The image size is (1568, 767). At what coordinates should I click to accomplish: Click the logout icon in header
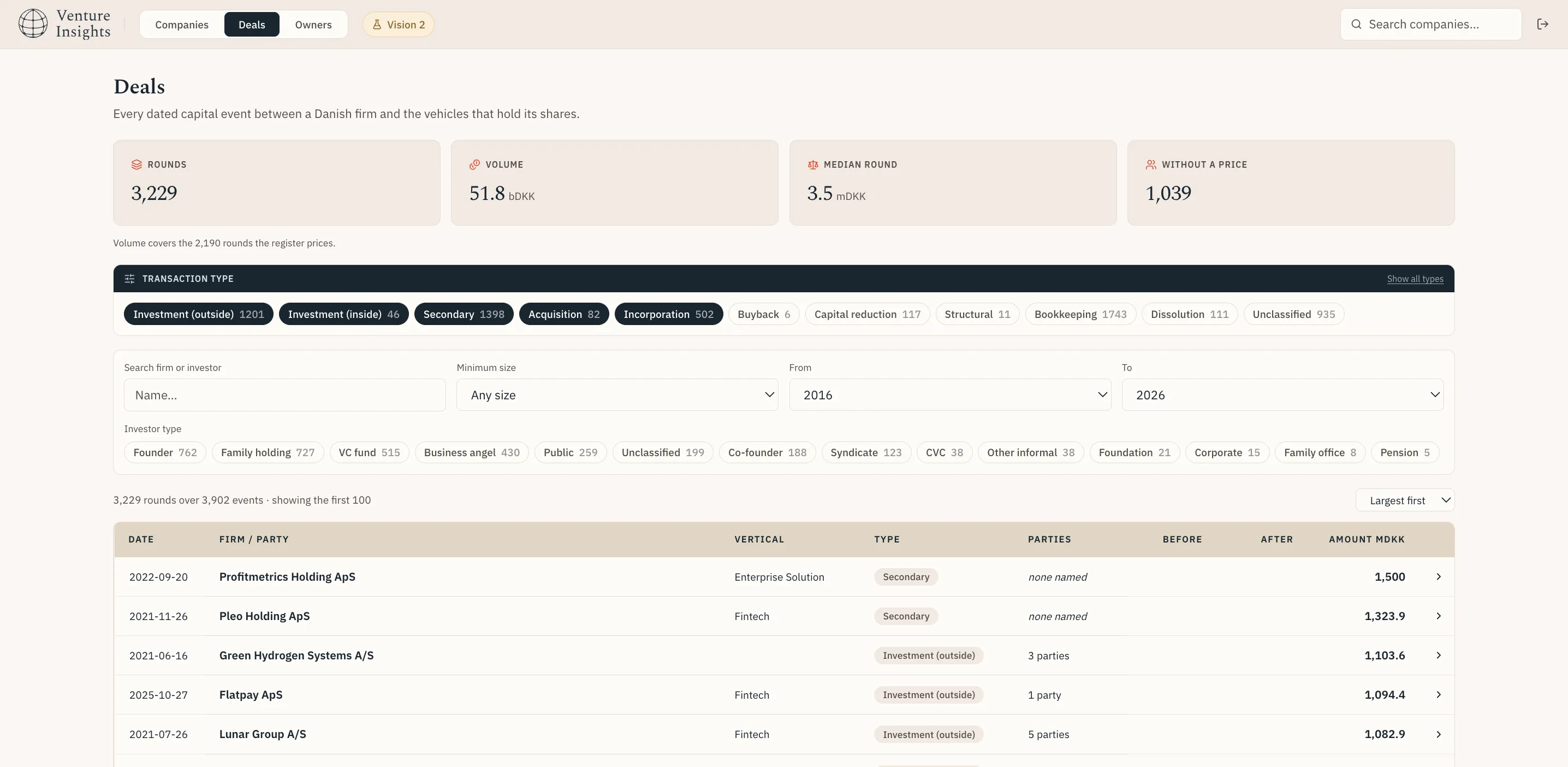[x=1542, y=25]
